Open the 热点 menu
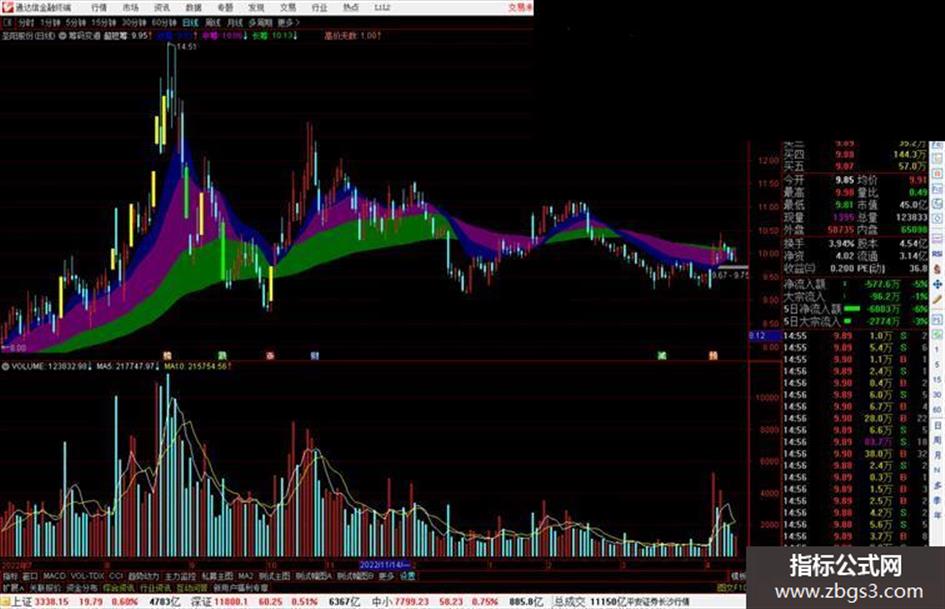945x609 pixels. pyautogui.click(x=351, y=7)
